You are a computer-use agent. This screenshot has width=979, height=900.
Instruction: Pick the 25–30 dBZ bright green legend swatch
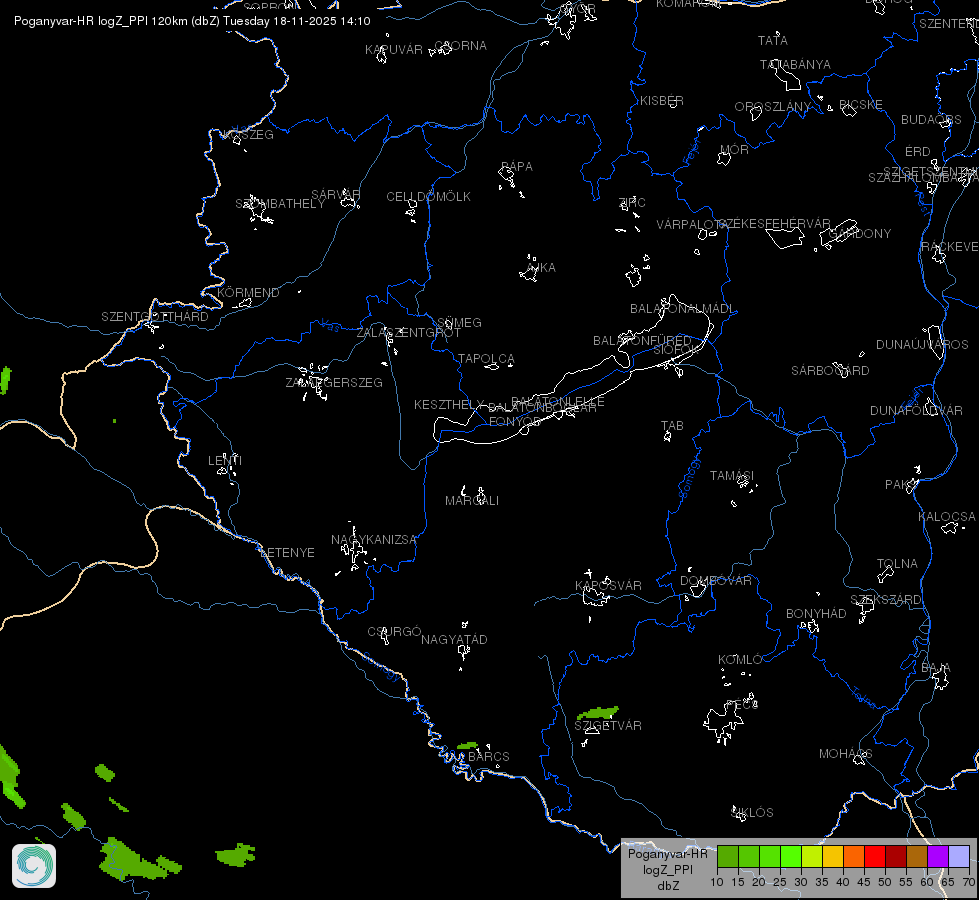(x=790, y=856)
